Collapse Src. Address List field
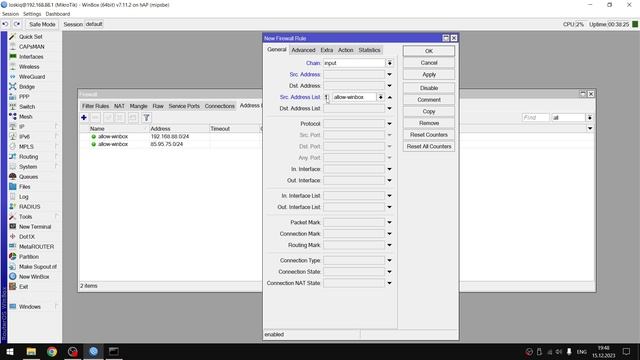The width and height of the screenshot is (640, 360). pyautogui.click(x=390, y=97)
